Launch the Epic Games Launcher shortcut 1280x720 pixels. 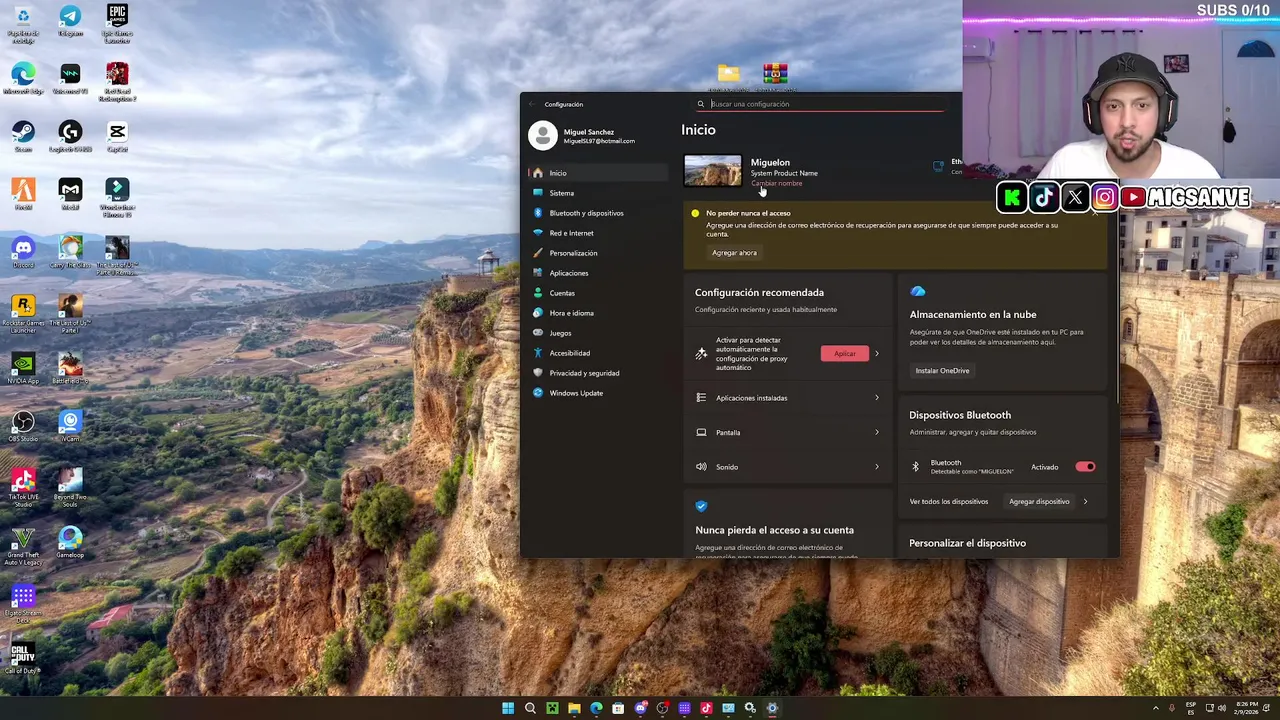pyautogui.click(x=117, y=24)
